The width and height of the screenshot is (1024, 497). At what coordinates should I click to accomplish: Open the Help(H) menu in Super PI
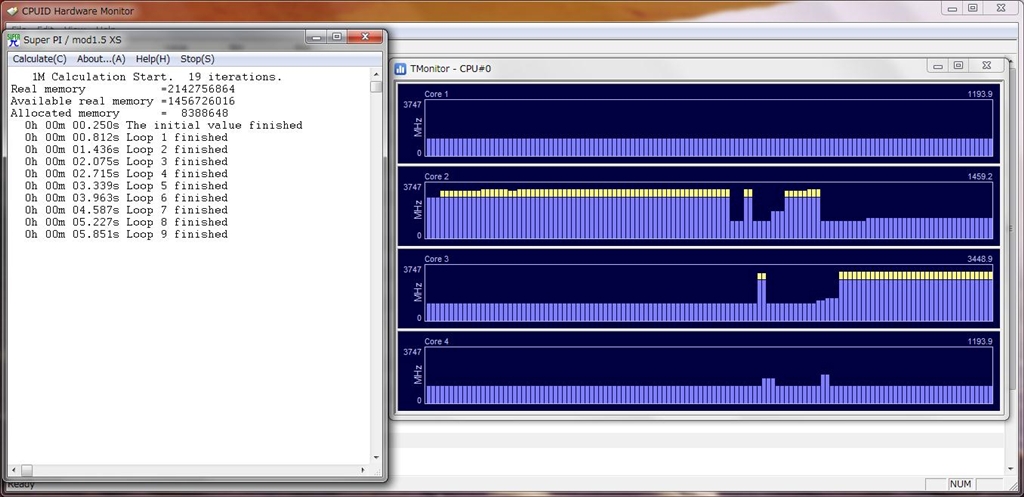coord(153,59)
